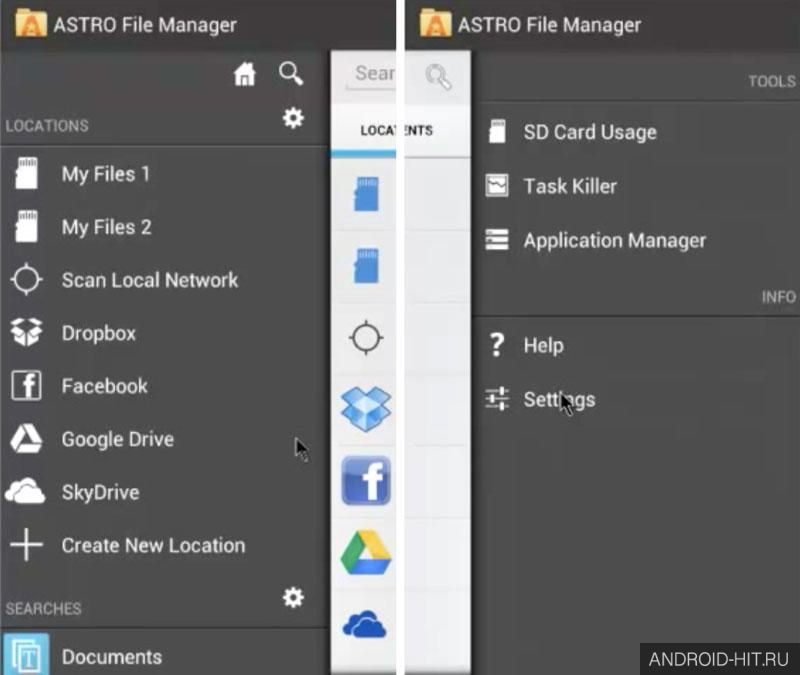
Task: Tap the home icon in left panel
Action: 244,74
